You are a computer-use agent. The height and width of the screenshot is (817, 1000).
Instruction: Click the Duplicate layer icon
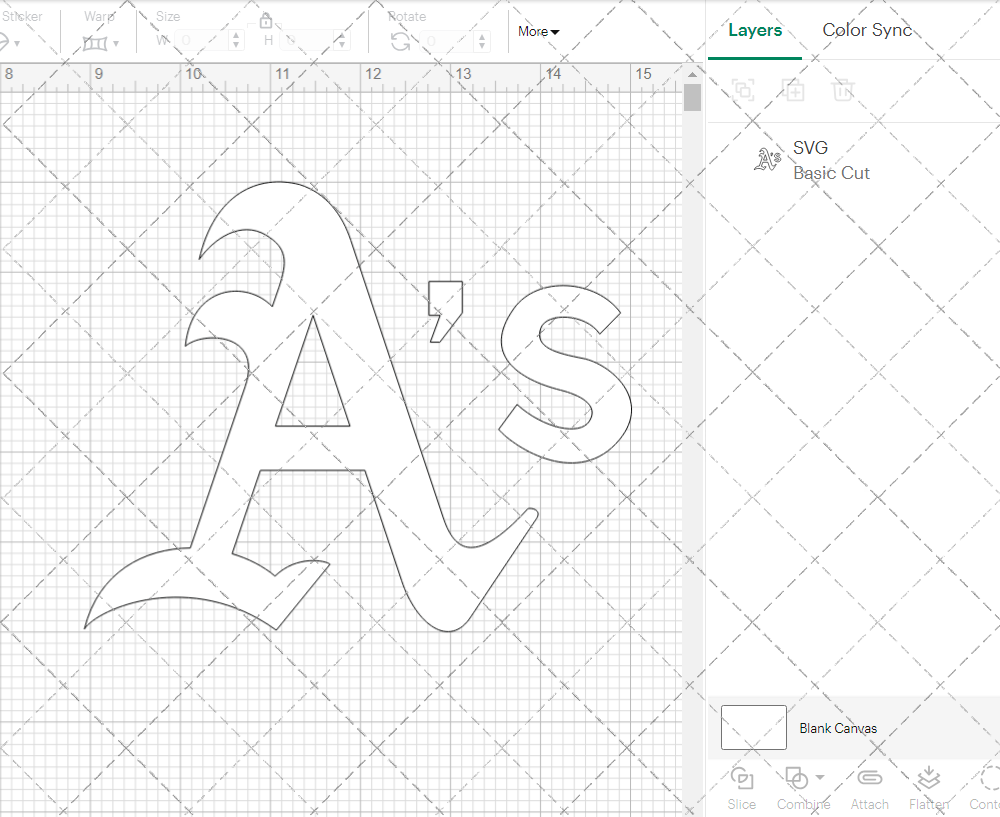pos(793,90)
